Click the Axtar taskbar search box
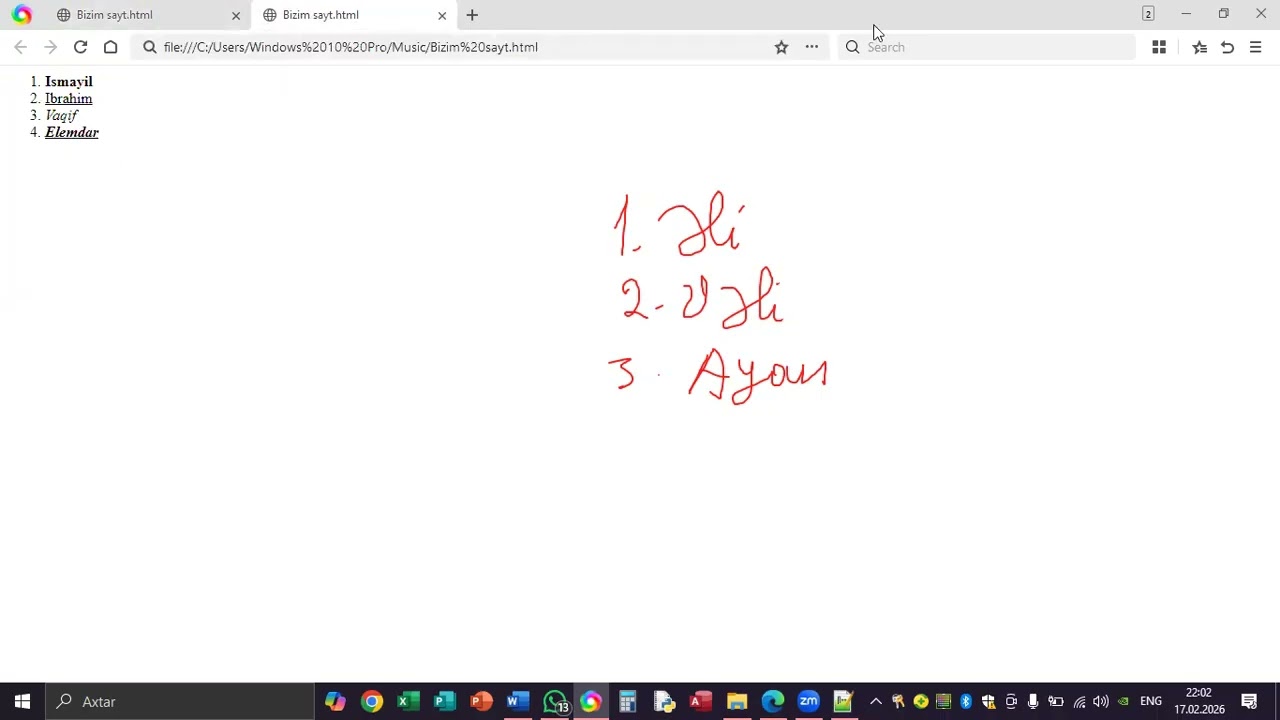This screenshot has height=720, width=1280. [x=180, y=702]
